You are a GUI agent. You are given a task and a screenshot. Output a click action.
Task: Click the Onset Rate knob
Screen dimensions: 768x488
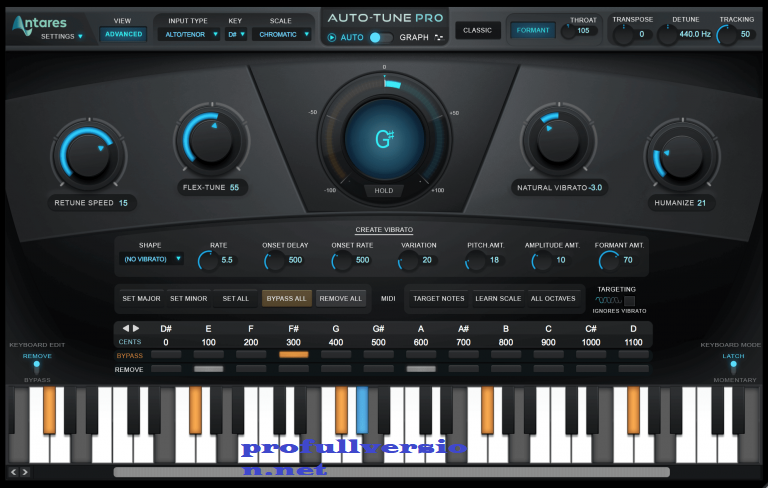[x=341, y=261]
